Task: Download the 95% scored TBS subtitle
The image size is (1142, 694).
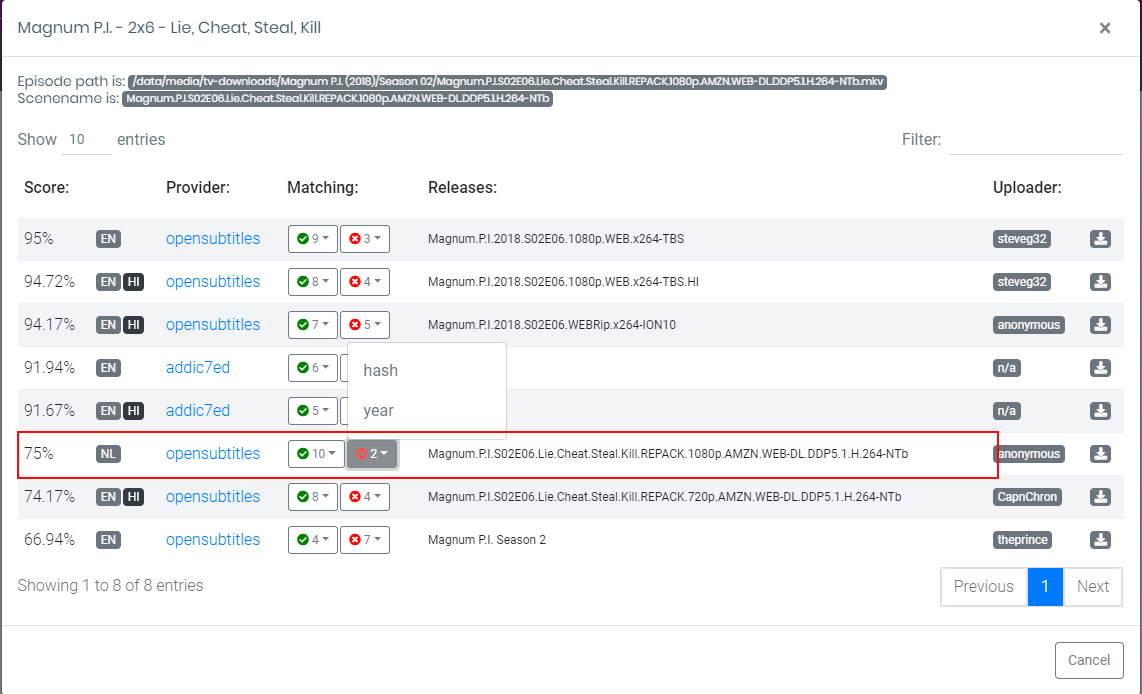Action: point(1100,239)
